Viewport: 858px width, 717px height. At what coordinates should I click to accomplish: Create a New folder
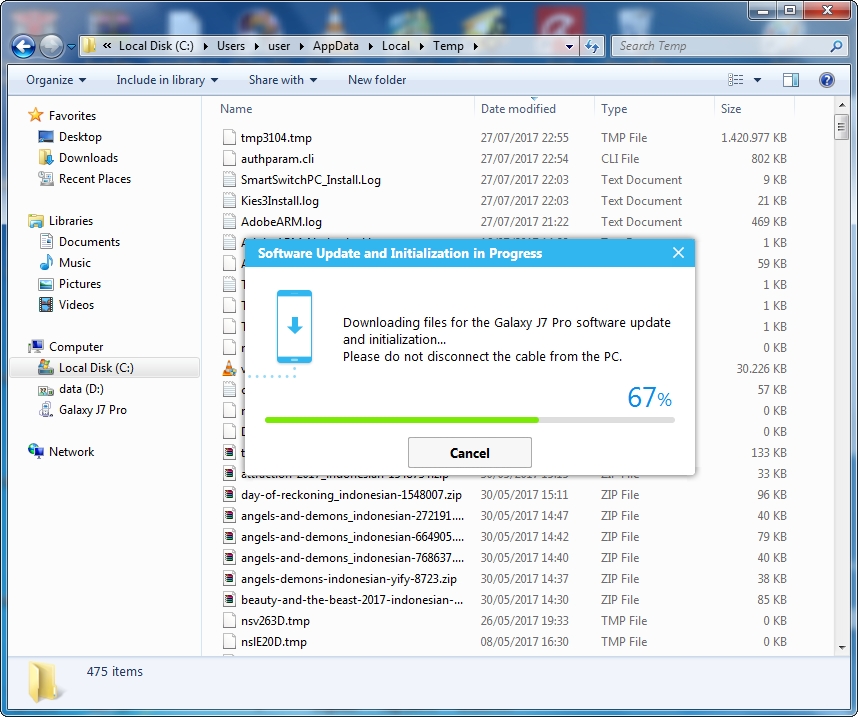(377, 80)
